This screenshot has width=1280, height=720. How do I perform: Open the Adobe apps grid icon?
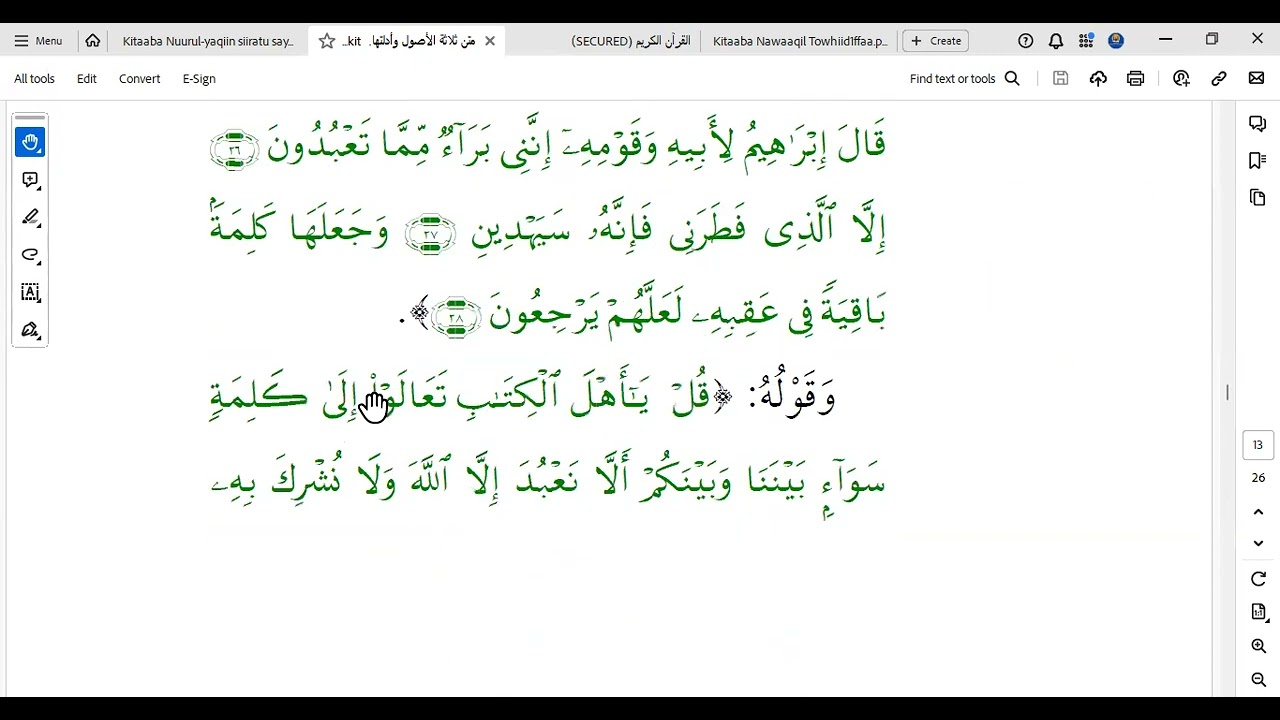(1086, 41)
